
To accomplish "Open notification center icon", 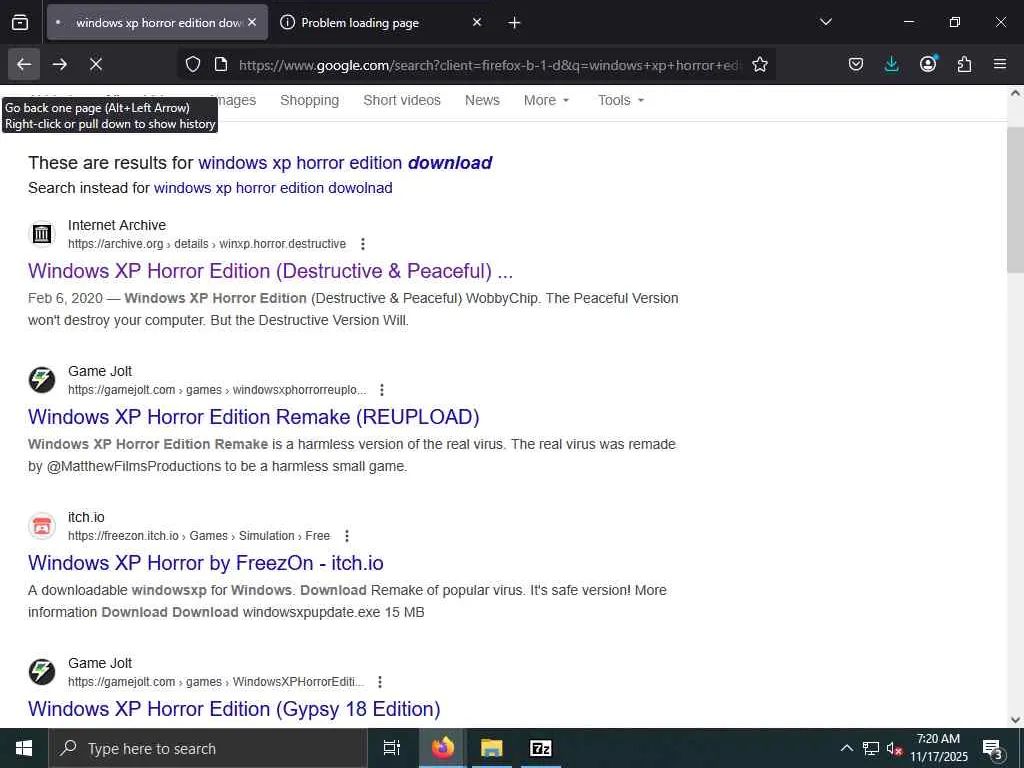I will click(x=993, y=748).
